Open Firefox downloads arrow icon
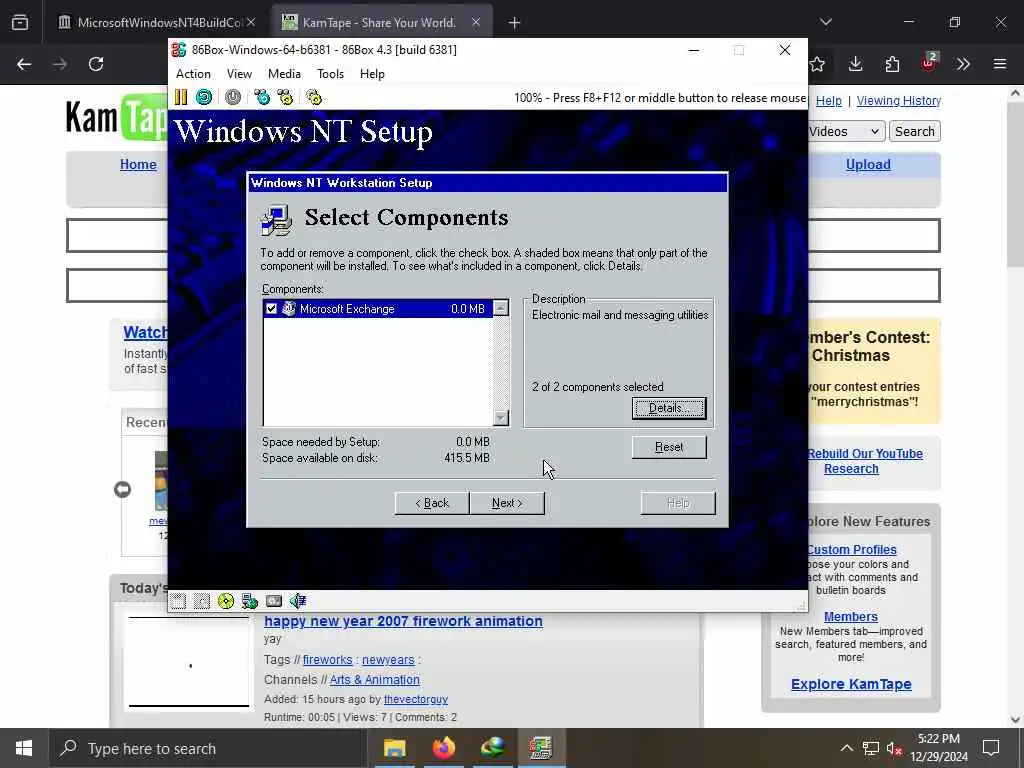The height and width of the screenshot is (768, 1024). (856, 64)
